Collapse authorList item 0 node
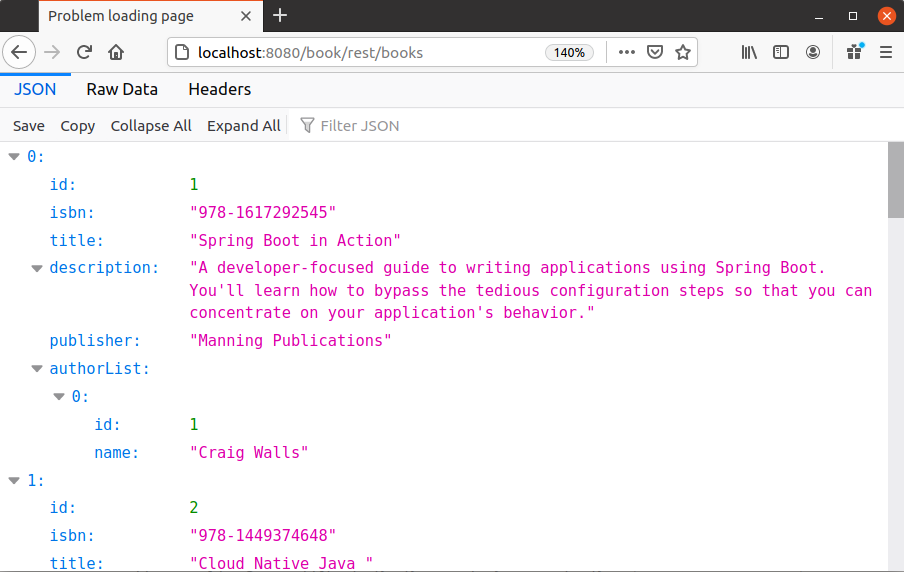This screenshot has height=572, width=904. [x=59, y=397]
